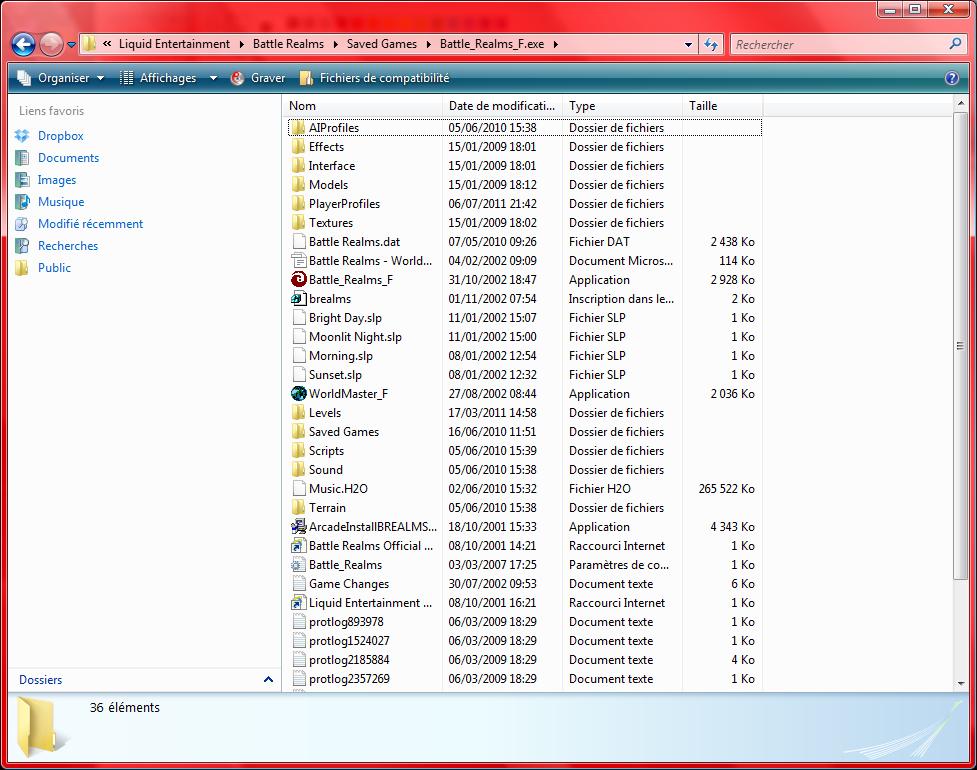Screen dimensions: 977x770
Task: Expand the arrow after Battle Realms breadcrumb
Action: (x=335, y=44)
